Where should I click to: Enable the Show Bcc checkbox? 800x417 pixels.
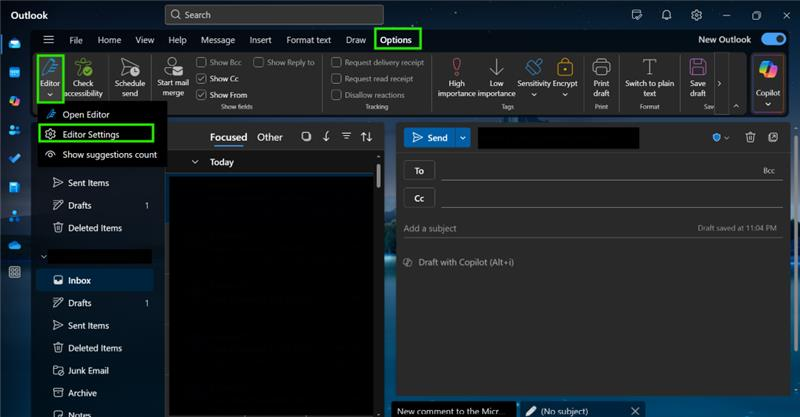tap(202, 62)
